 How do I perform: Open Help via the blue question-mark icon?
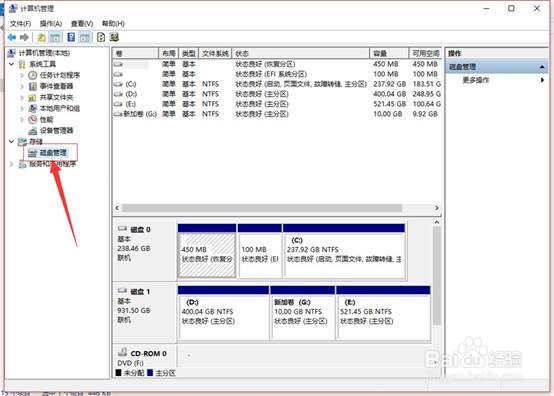tap(71, 37)
